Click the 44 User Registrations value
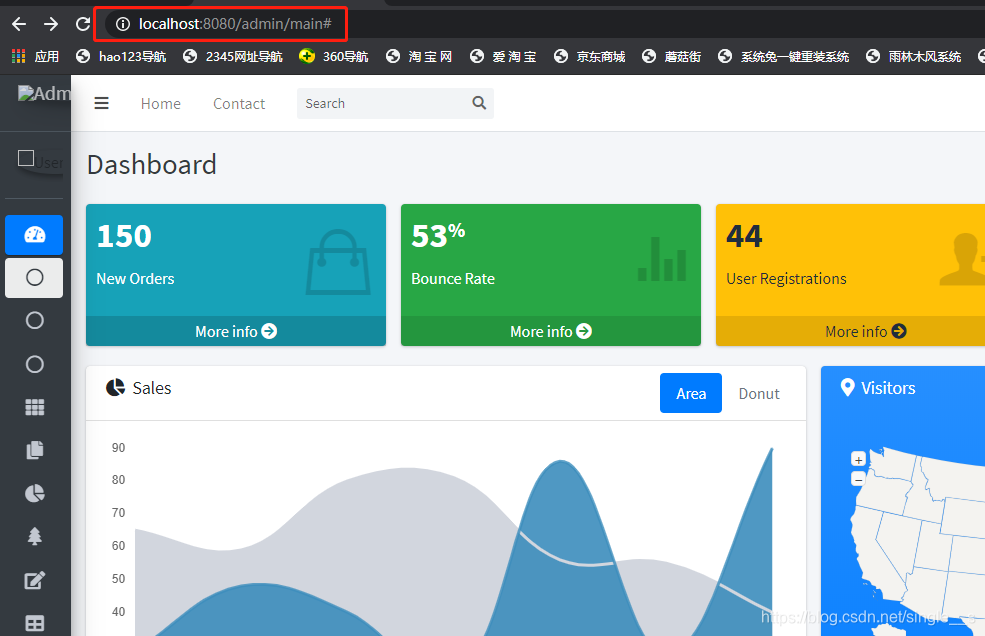985x636 pixels. (744, 236)
